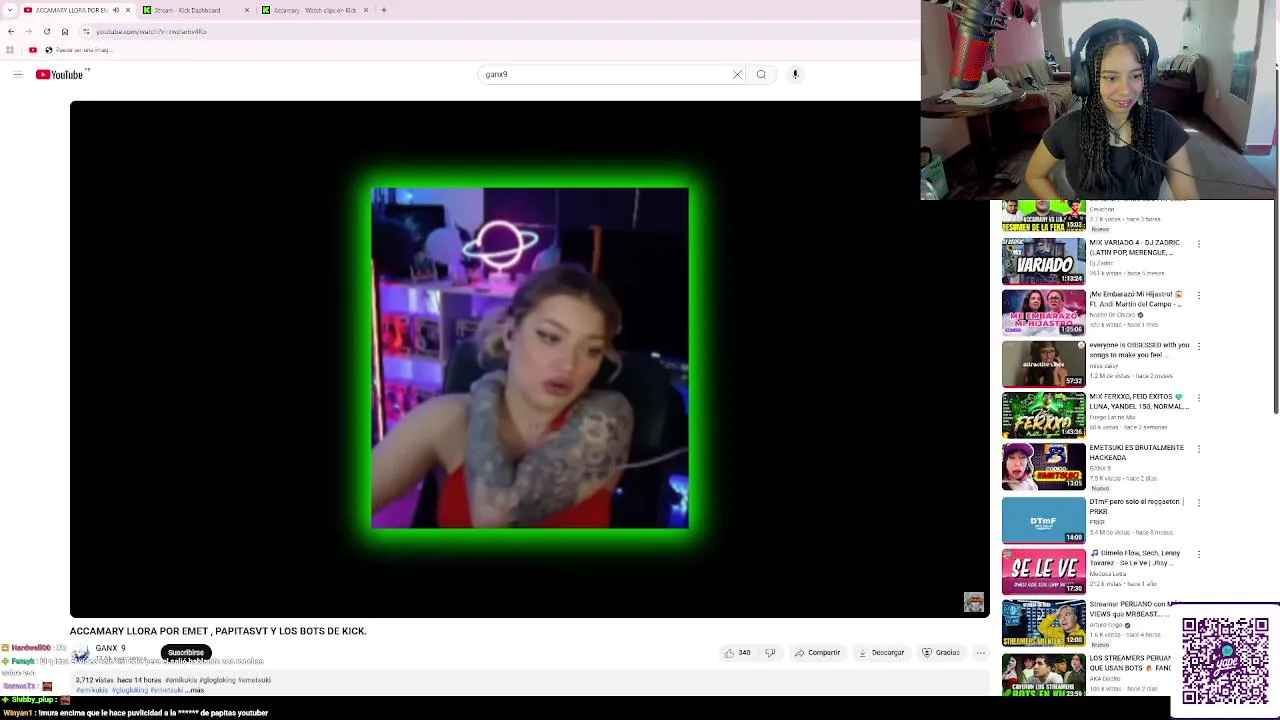Close the ACCAMARY LLORA YouTube tab
The width and height of the screenshot is (1280, 720).
[x=128, y=10]
